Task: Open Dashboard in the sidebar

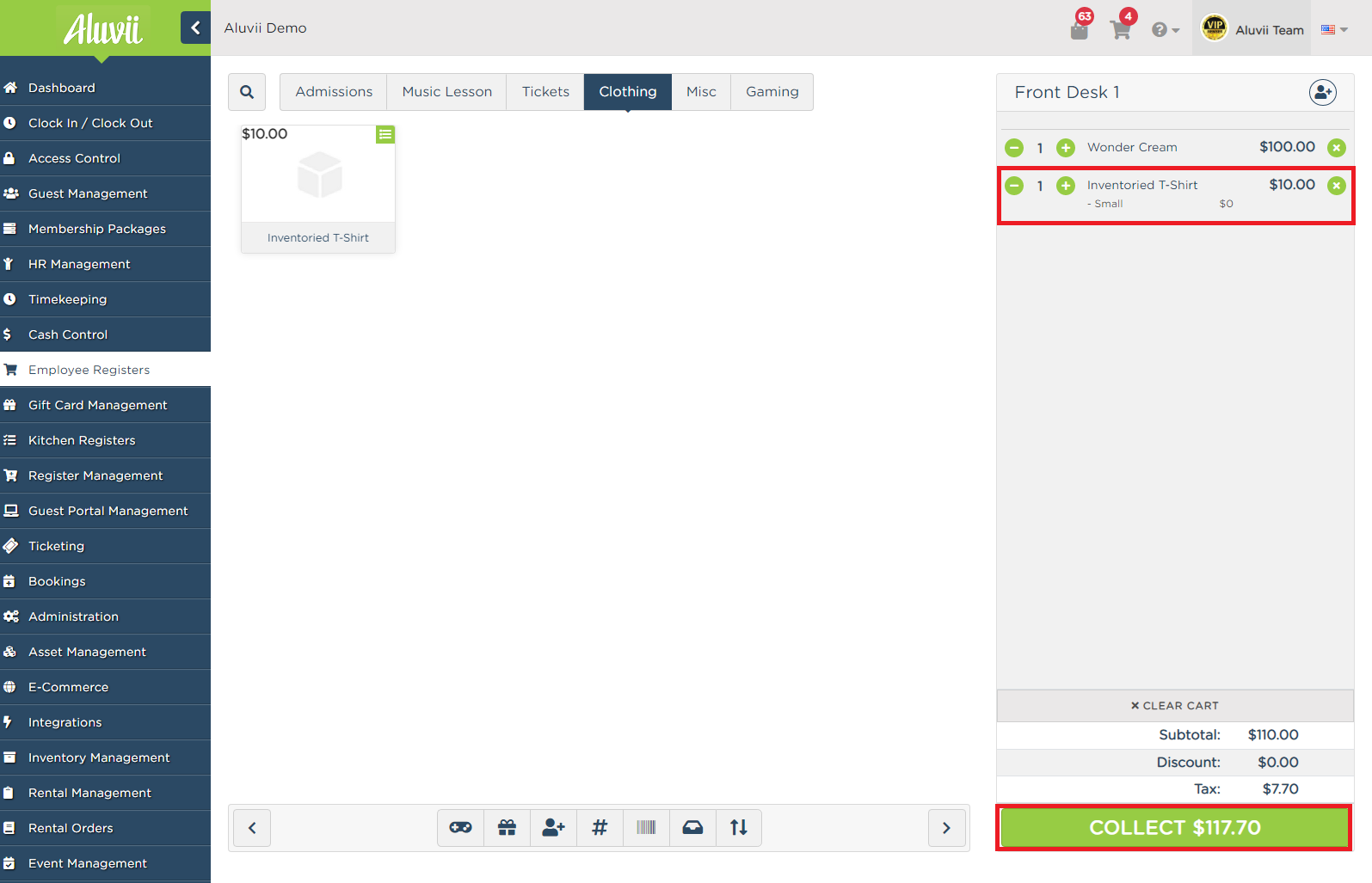Action: [x=105, y=88]
